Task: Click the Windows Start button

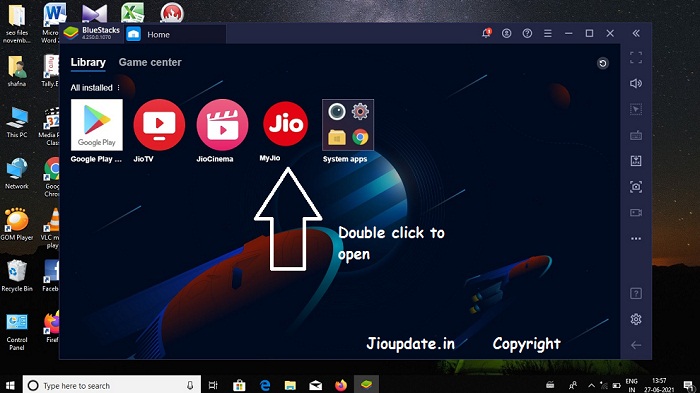Action: tap(10, 385)
